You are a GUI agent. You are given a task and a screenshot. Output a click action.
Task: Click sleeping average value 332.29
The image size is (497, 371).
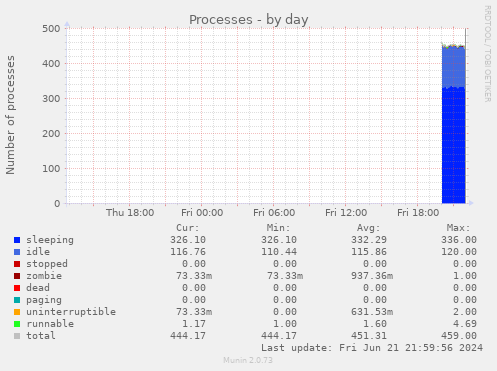pos(369,240)
